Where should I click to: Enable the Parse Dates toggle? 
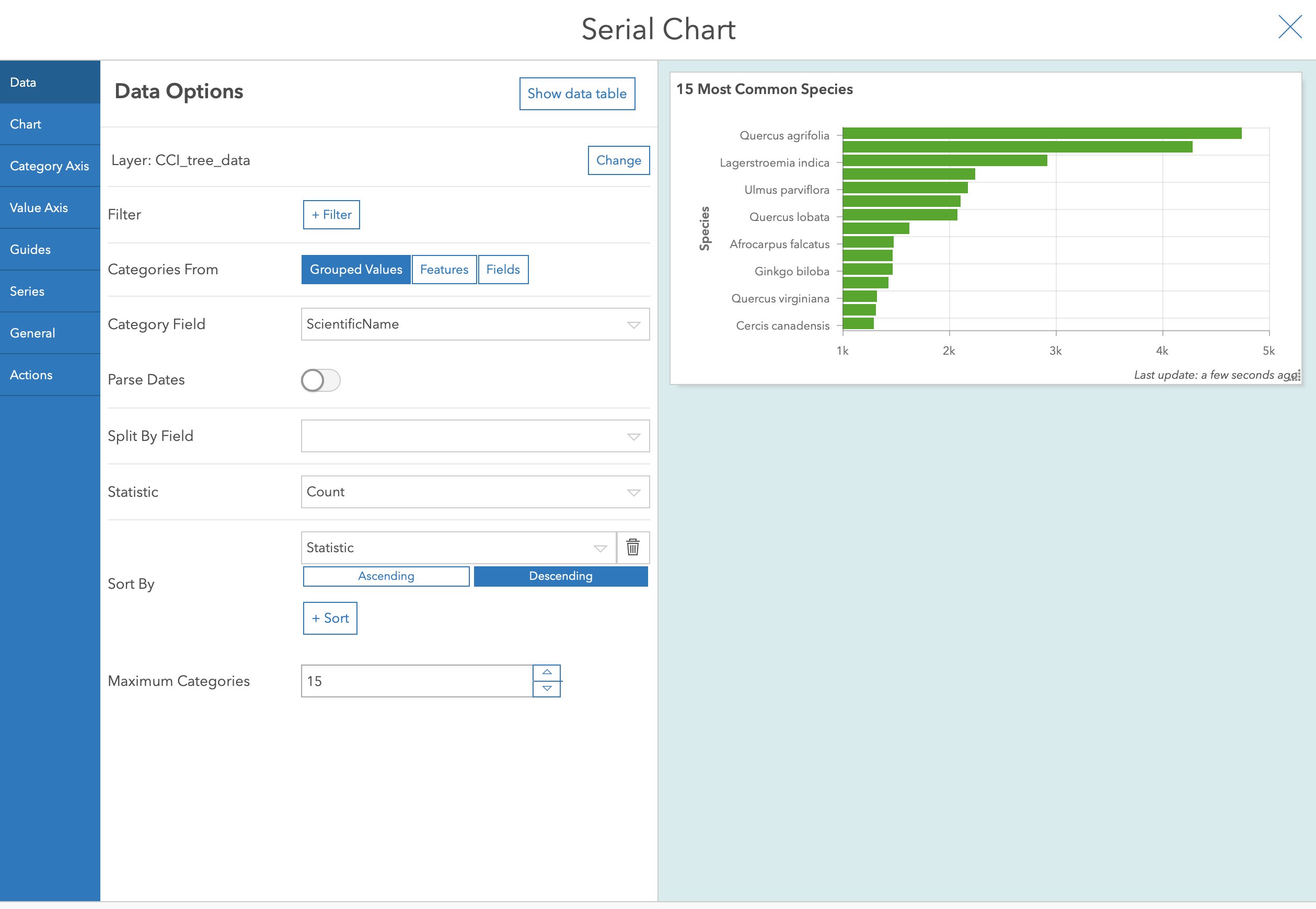[x=321, y=380]
